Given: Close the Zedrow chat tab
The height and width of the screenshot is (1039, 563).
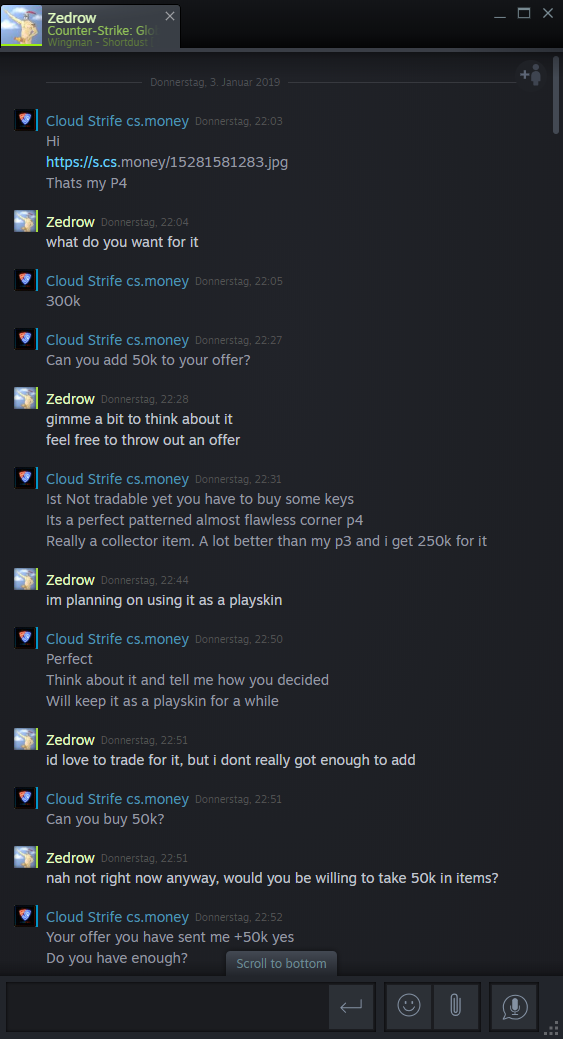Looking at the screenshot, I should point(170,16).
